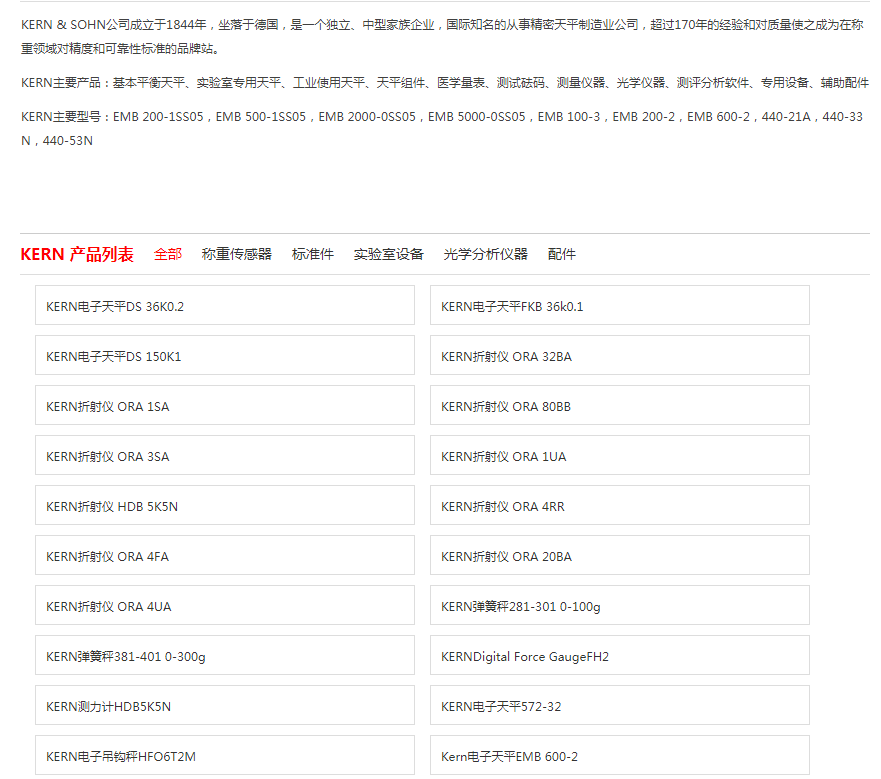This screenshot has height=779, width=881.
Task: Select the 全部 category tab
Action: (168, 254)
